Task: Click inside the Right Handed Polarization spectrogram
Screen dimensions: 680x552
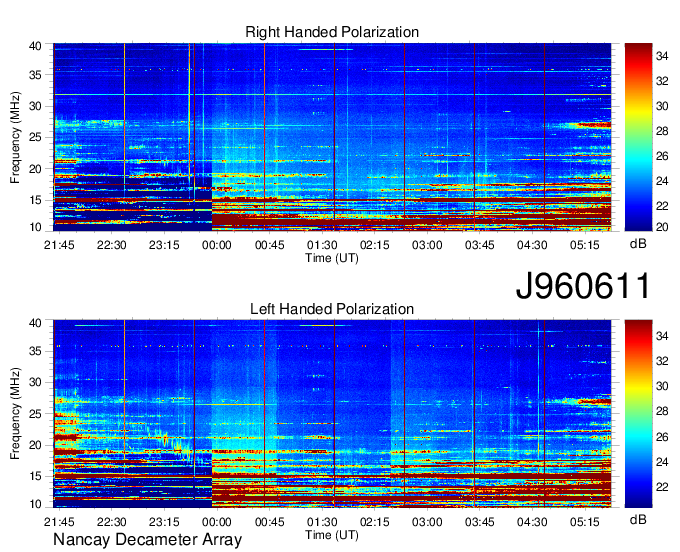Action: pos(332,137)
